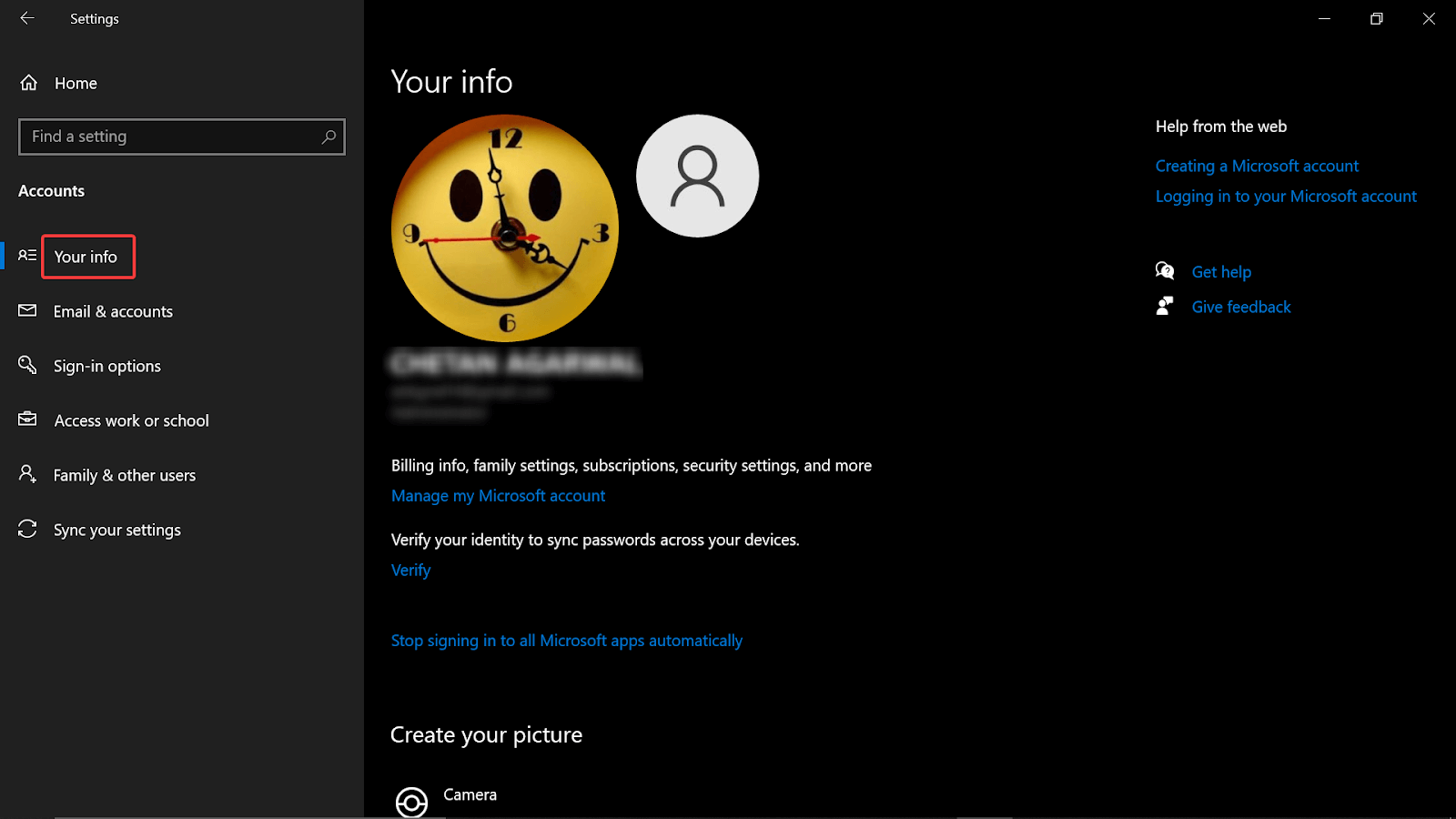Viewport: 1456px width, 819px height.
Task: Click the Home house icon
Action: (27, 82)
